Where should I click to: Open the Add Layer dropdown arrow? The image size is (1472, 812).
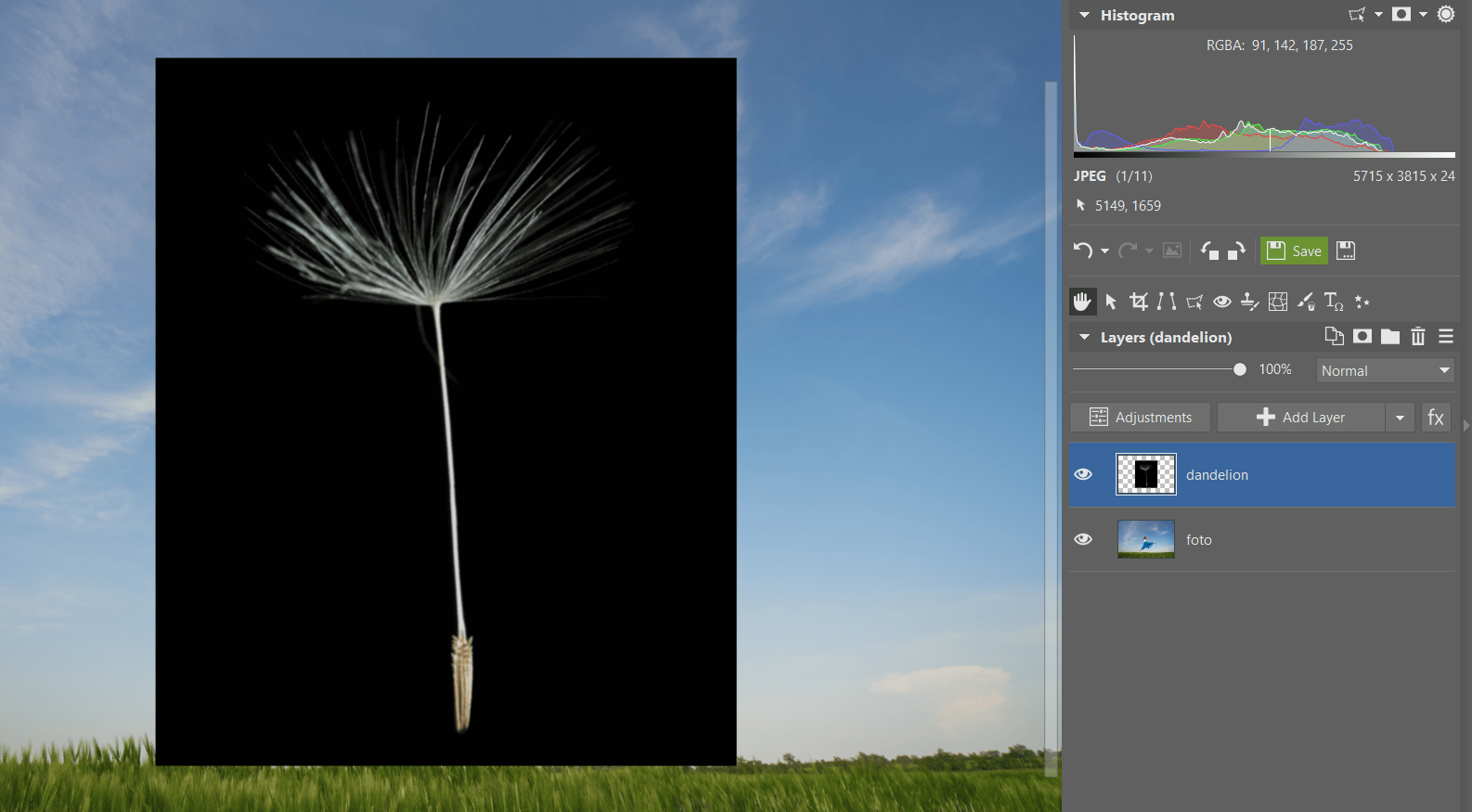[x=1400, y=418]
